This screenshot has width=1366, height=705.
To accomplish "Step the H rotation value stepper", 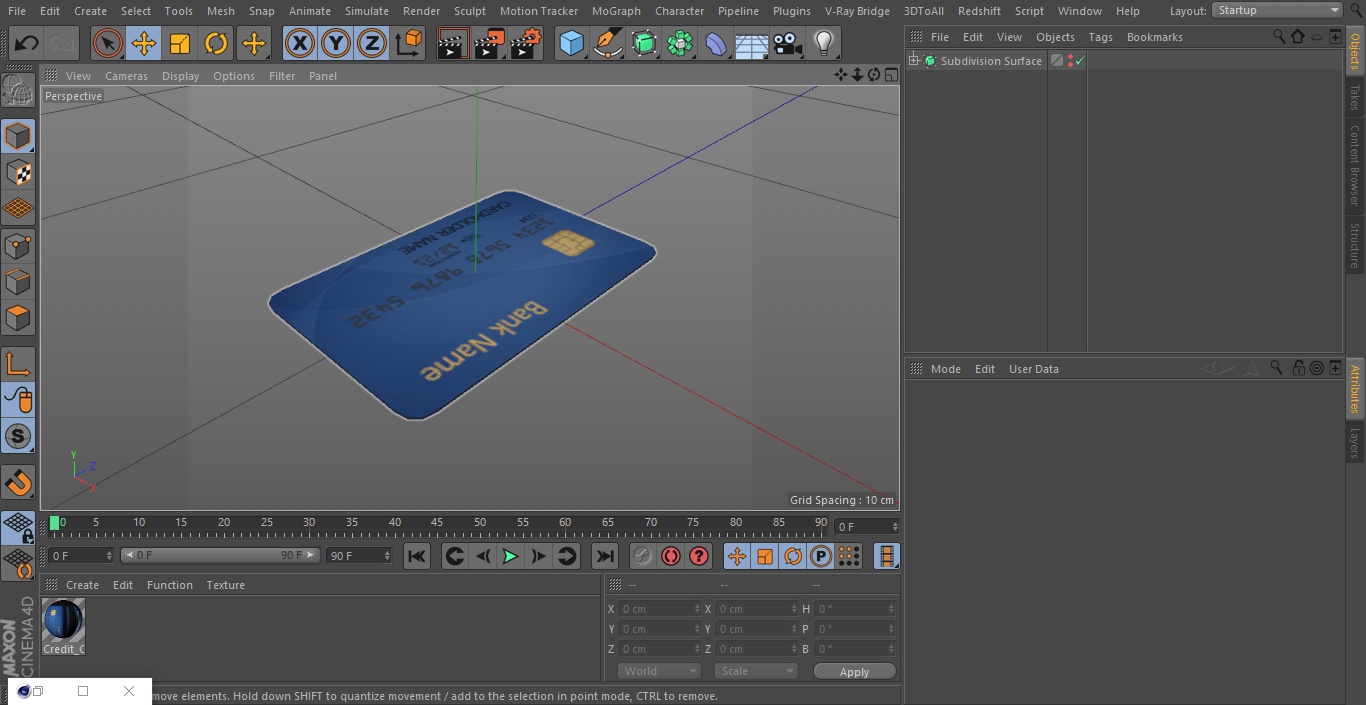I will 892,609.
